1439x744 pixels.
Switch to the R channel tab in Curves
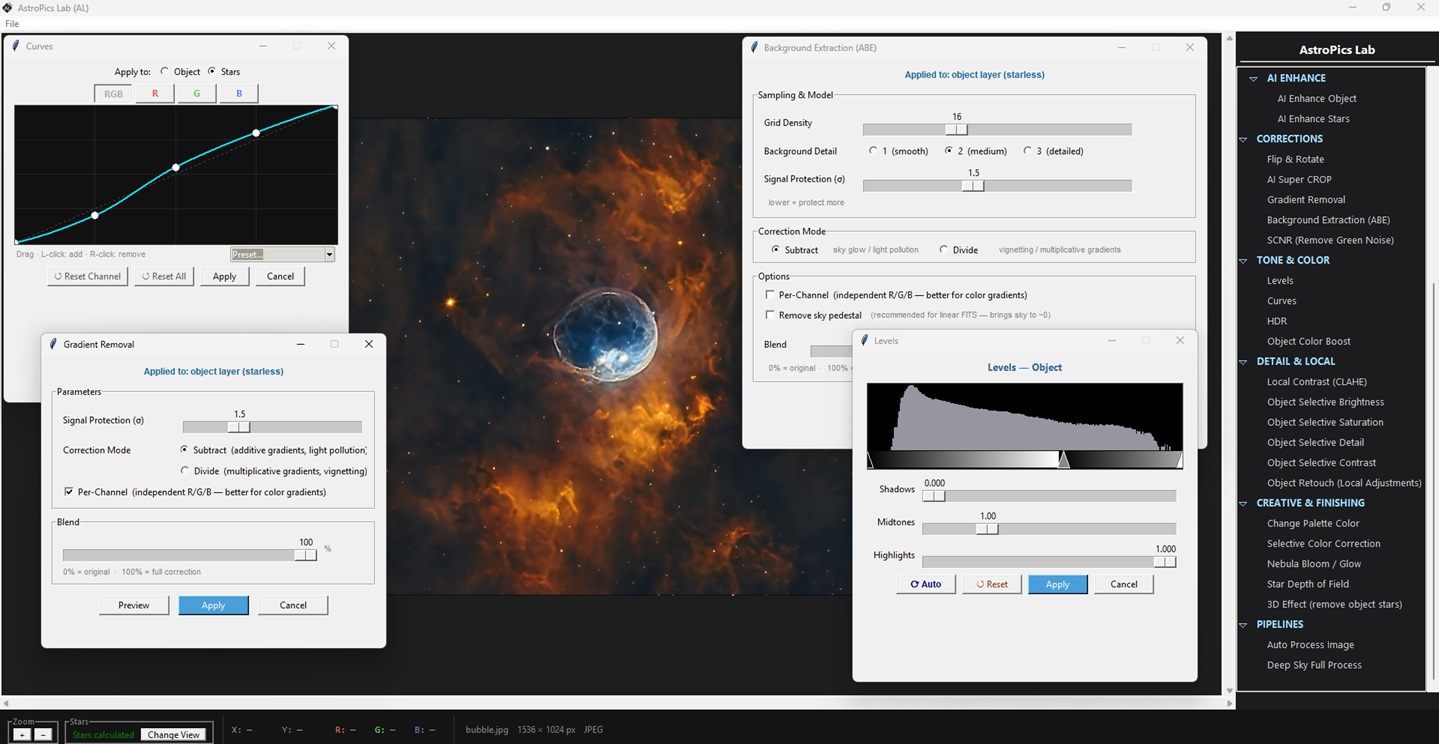(155, 94)
